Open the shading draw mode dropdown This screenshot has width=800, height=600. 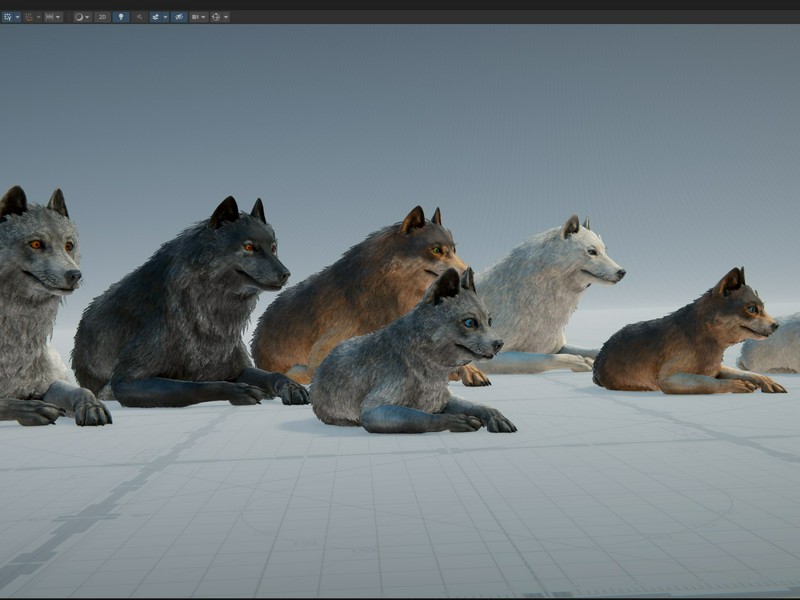(83, 17)
